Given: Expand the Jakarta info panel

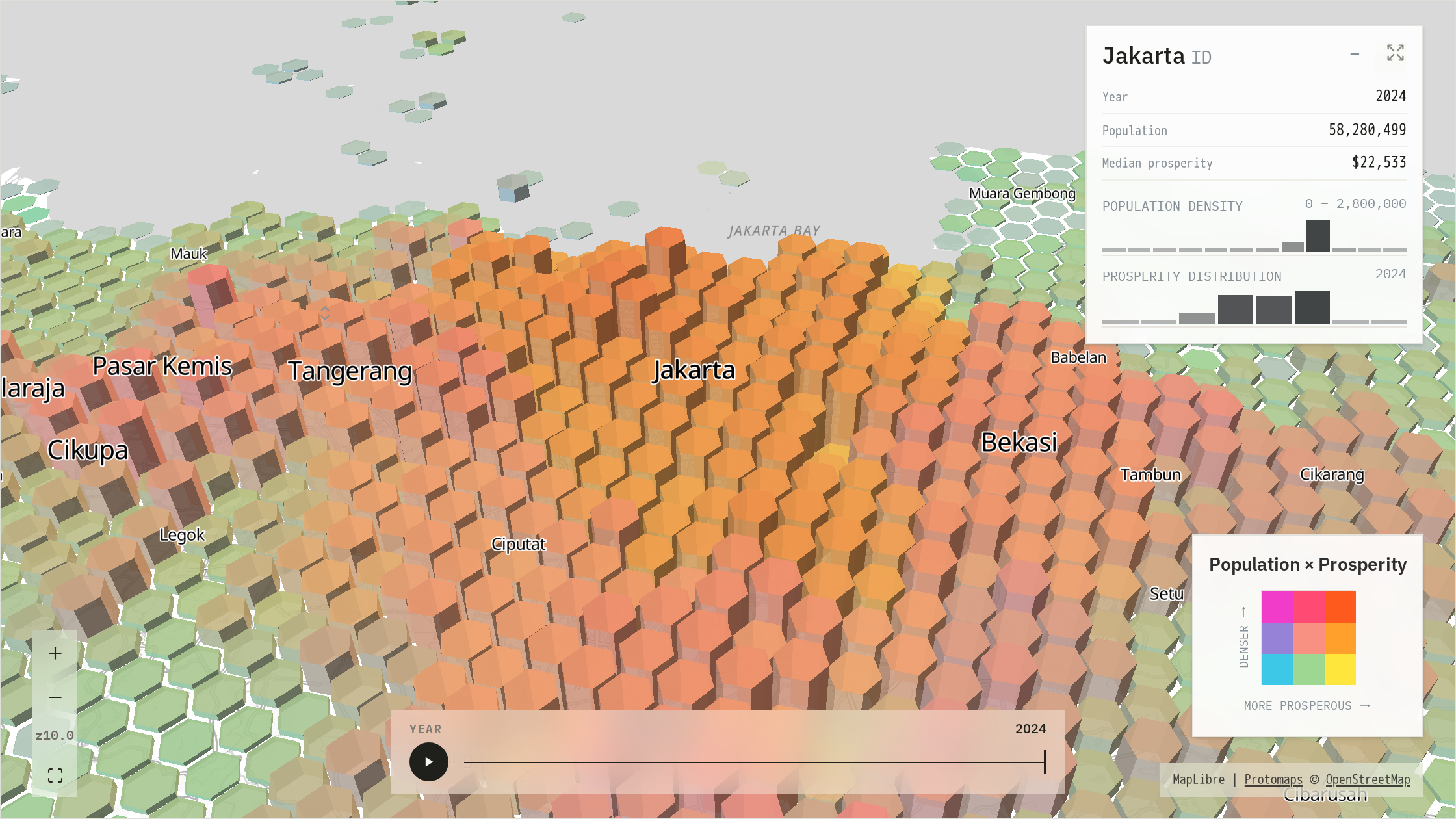Looking at the screenshot, I should [x=1396, y=53].
